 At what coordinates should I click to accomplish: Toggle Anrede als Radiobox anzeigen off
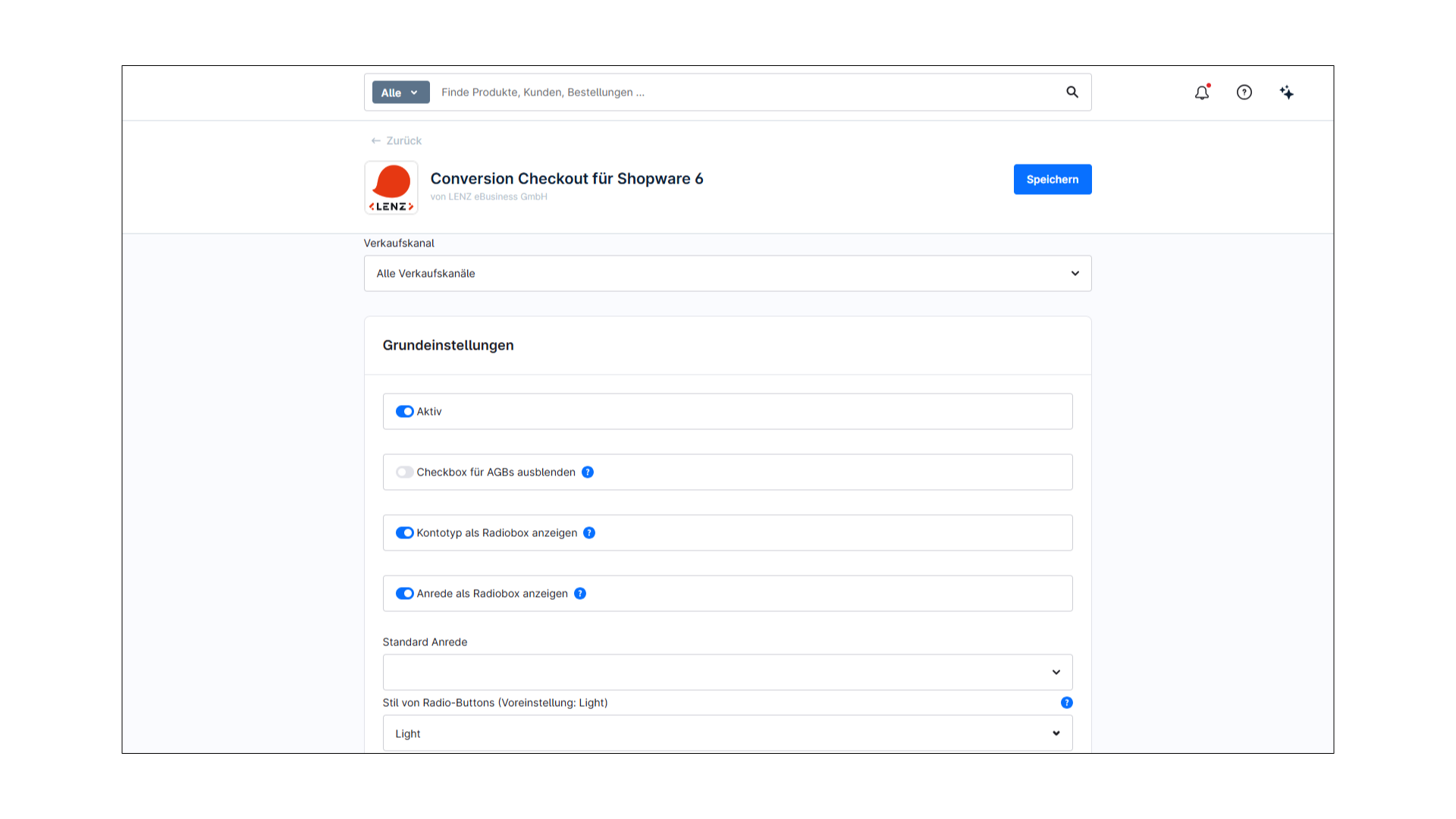click(x=404, y=593)
